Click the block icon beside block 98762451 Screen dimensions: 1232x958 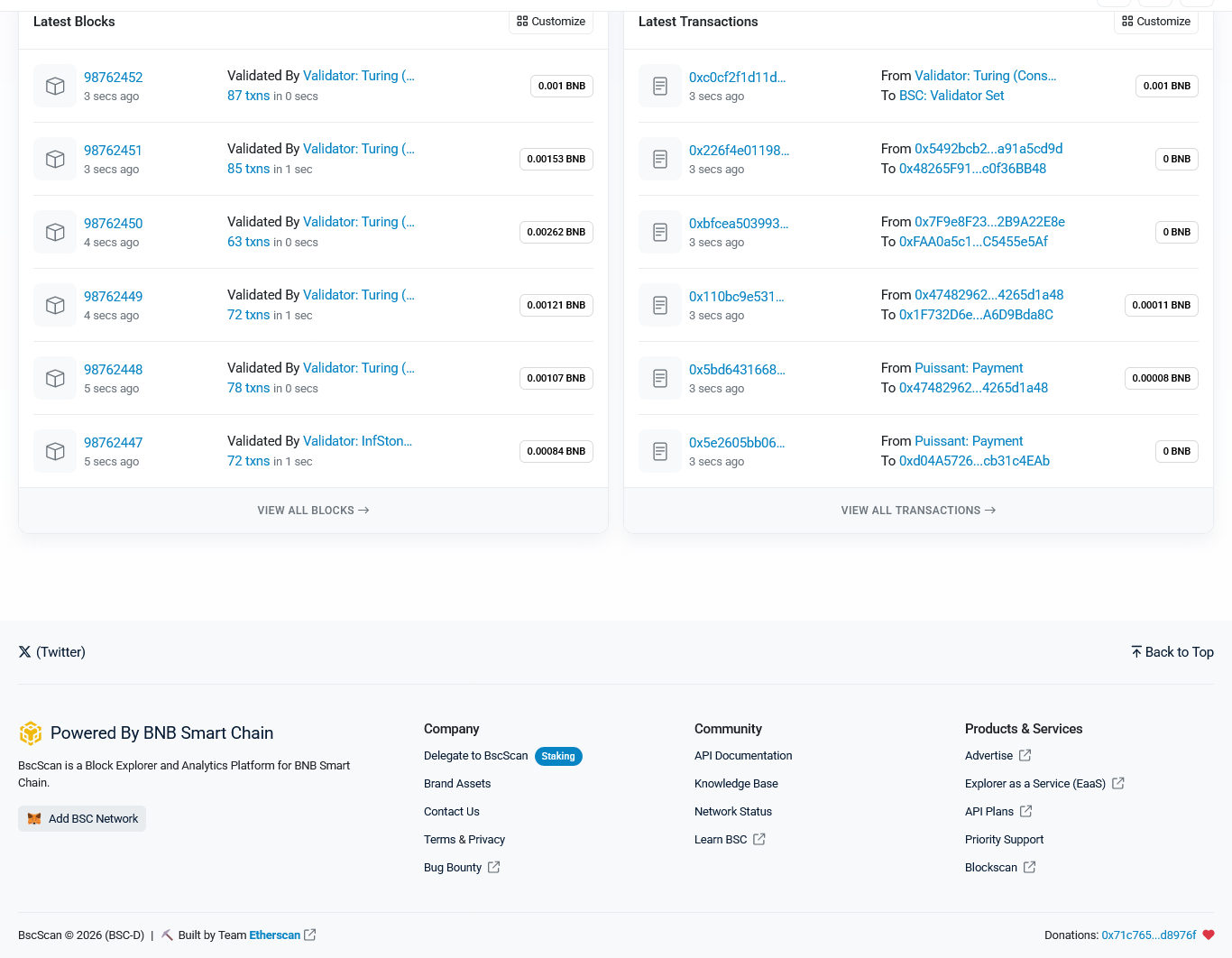point(55,159)
